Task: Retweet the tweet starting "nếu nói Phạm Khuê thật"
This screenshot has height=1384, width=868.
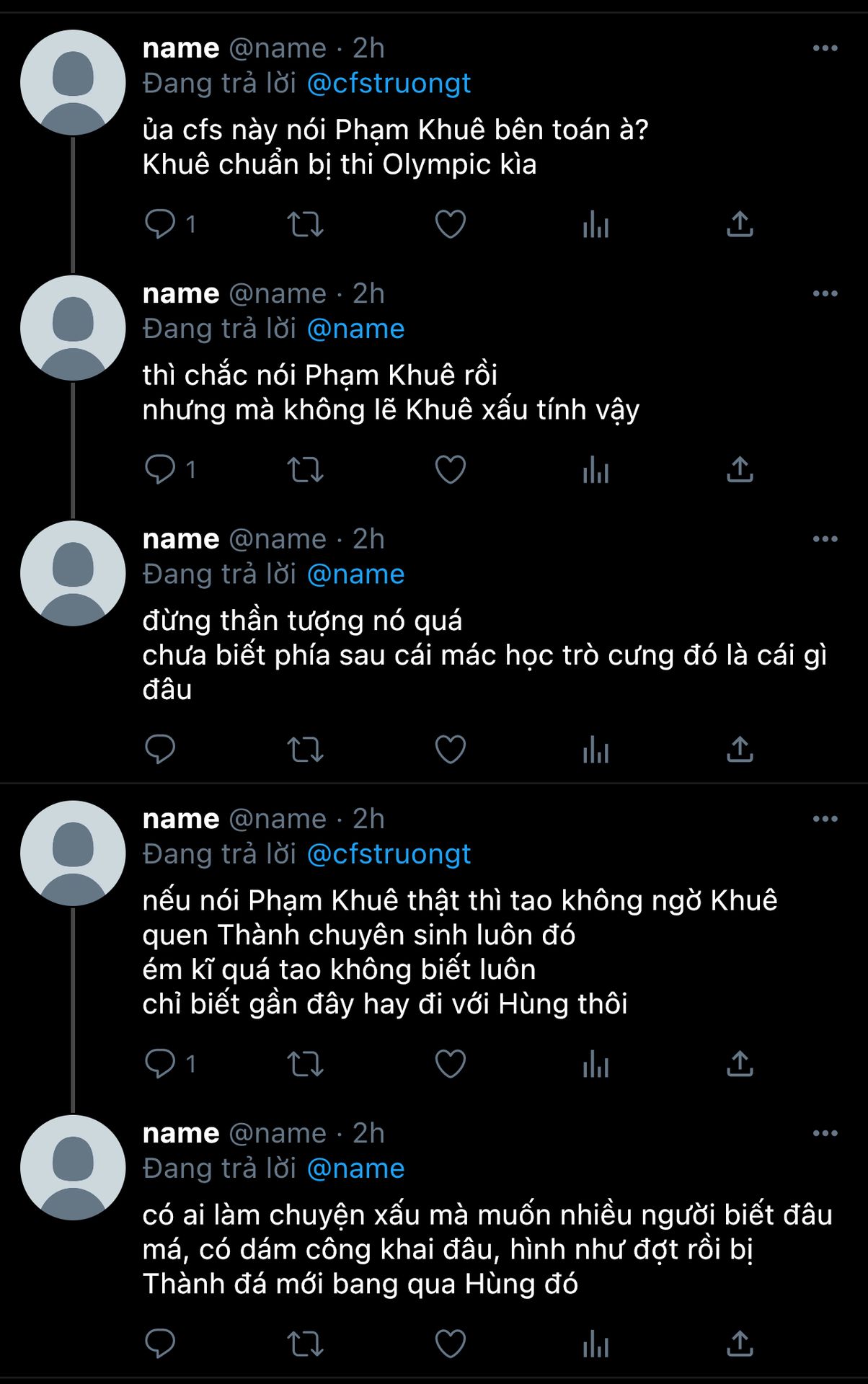Action: (x=306, y=1064)
